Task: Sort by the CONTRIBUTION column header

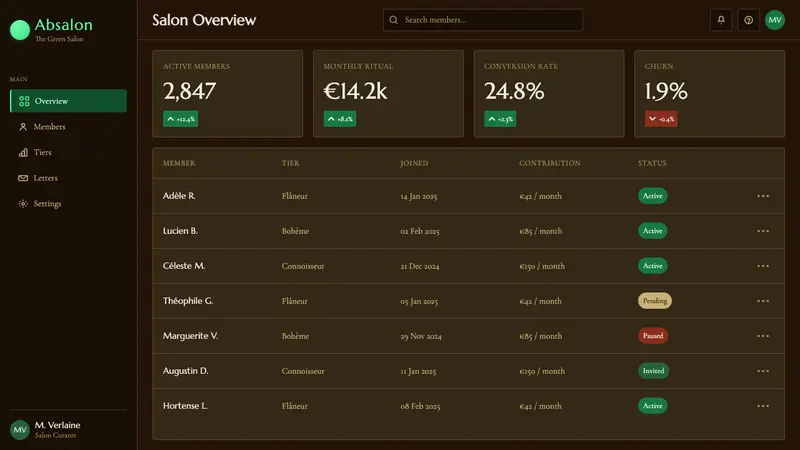Action: 549,163
